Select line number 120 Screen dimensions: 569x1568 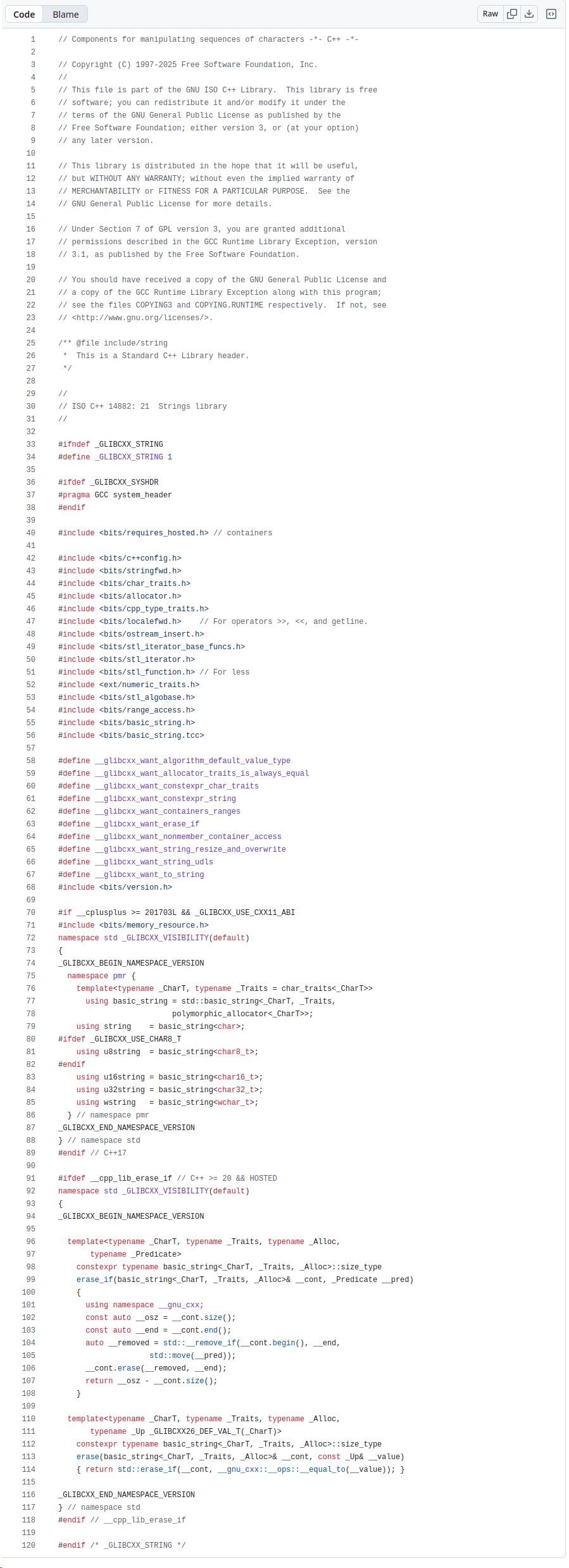coord(28,1545)
